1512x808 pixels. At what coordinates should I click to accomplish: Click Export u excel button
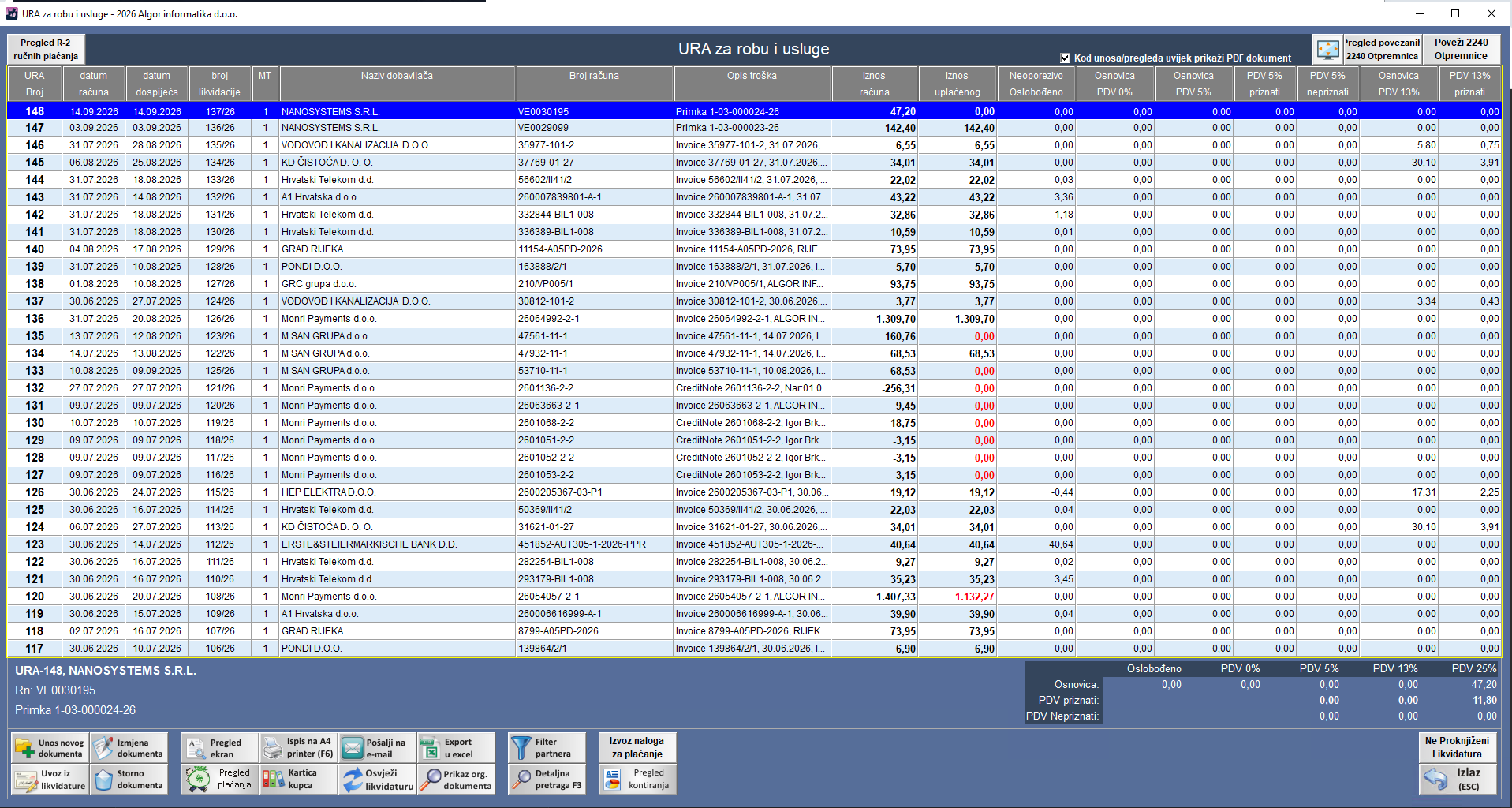click(456, 747)
